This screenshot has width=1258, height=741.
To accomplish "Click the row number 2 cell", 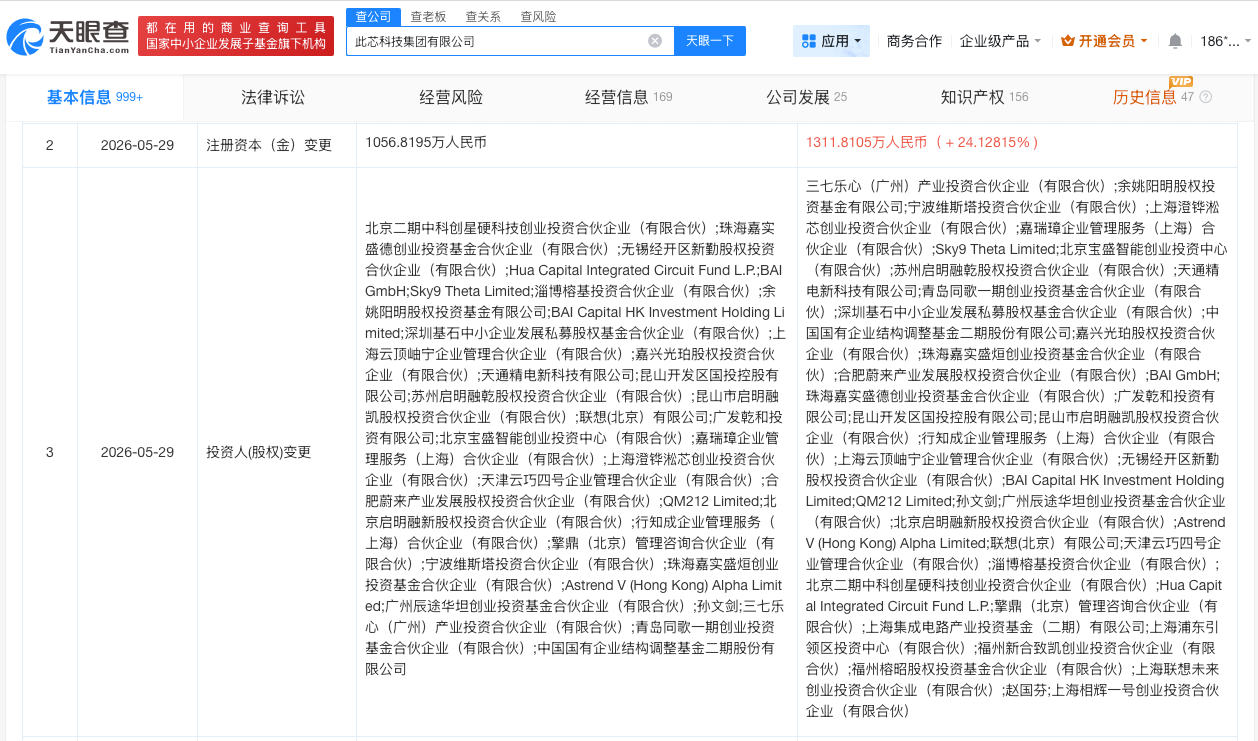I will pos(50,145).
